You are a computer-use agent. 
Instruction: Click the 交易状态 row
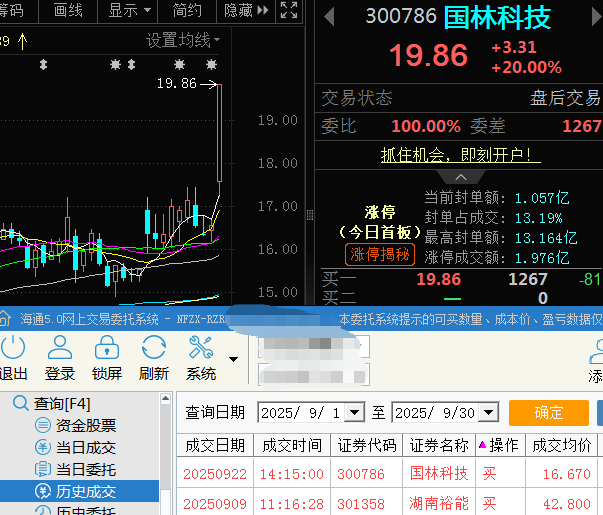pyautogui.click(x=459, y=98)
